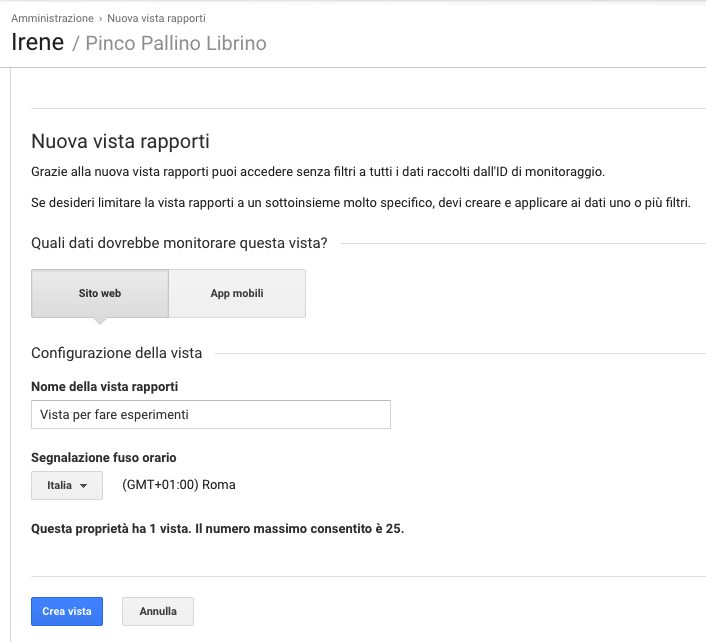Click the Amministrazione breadcrumb link
Screen dimensions: 706x642
[52, 19]
